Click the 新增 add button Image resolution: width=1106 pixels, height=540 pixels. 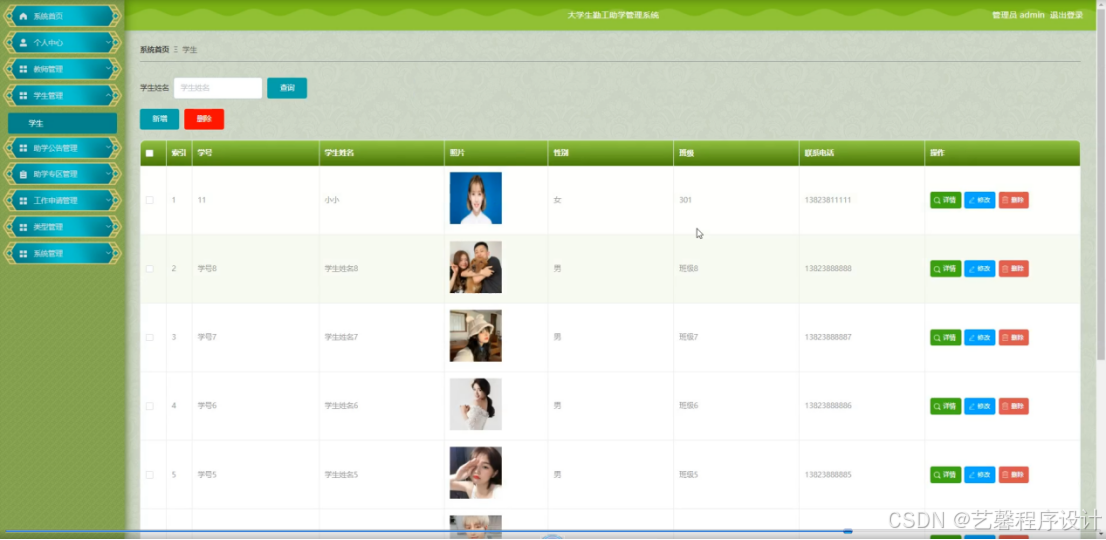click(159, 119)
